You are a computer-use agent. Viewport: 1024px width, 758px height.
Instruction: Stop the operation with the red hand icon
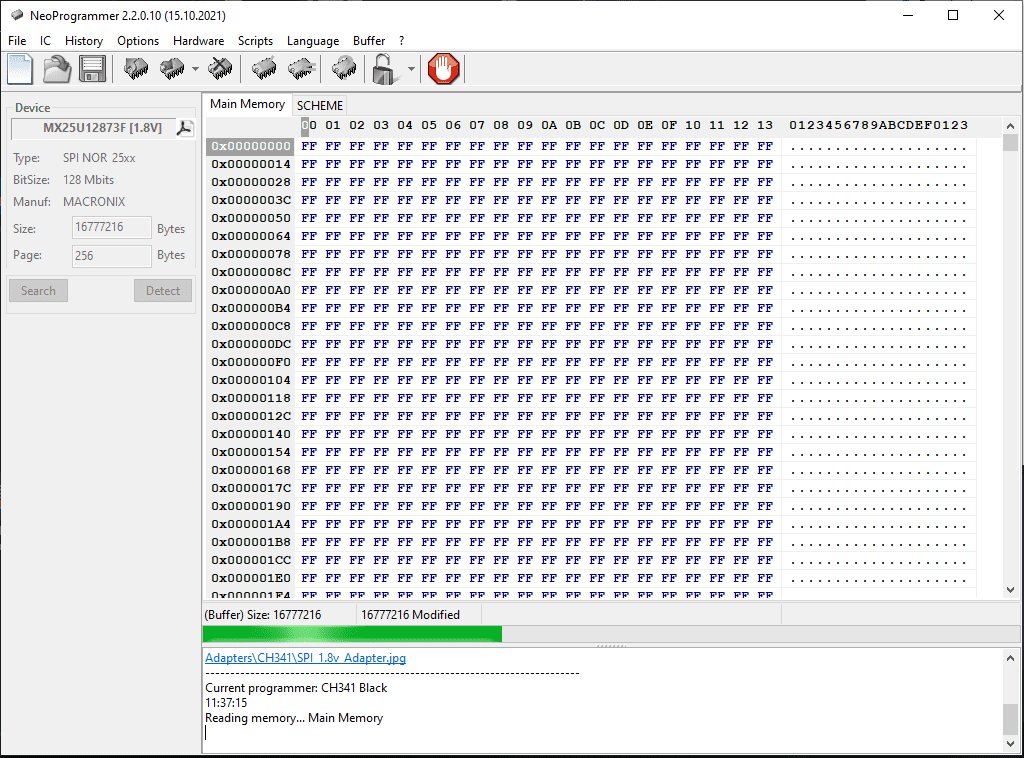tap(443, 69)
